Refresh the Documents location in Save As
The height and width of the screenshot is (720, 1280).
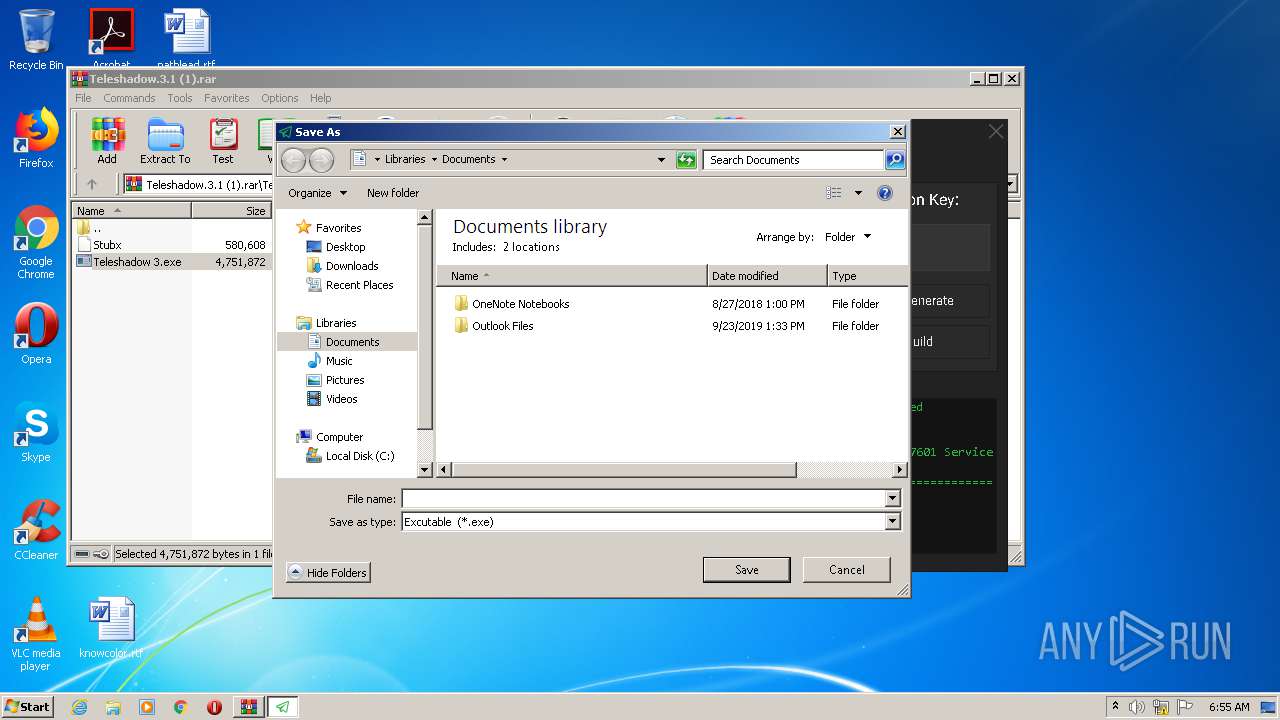click(686, 159)
